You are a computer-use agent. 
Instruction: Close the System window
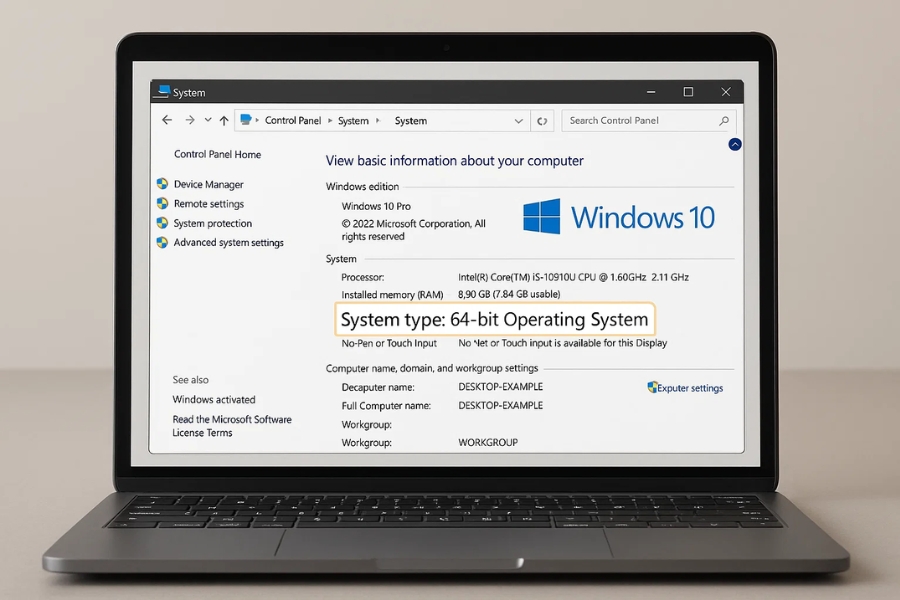click(726, 92)
